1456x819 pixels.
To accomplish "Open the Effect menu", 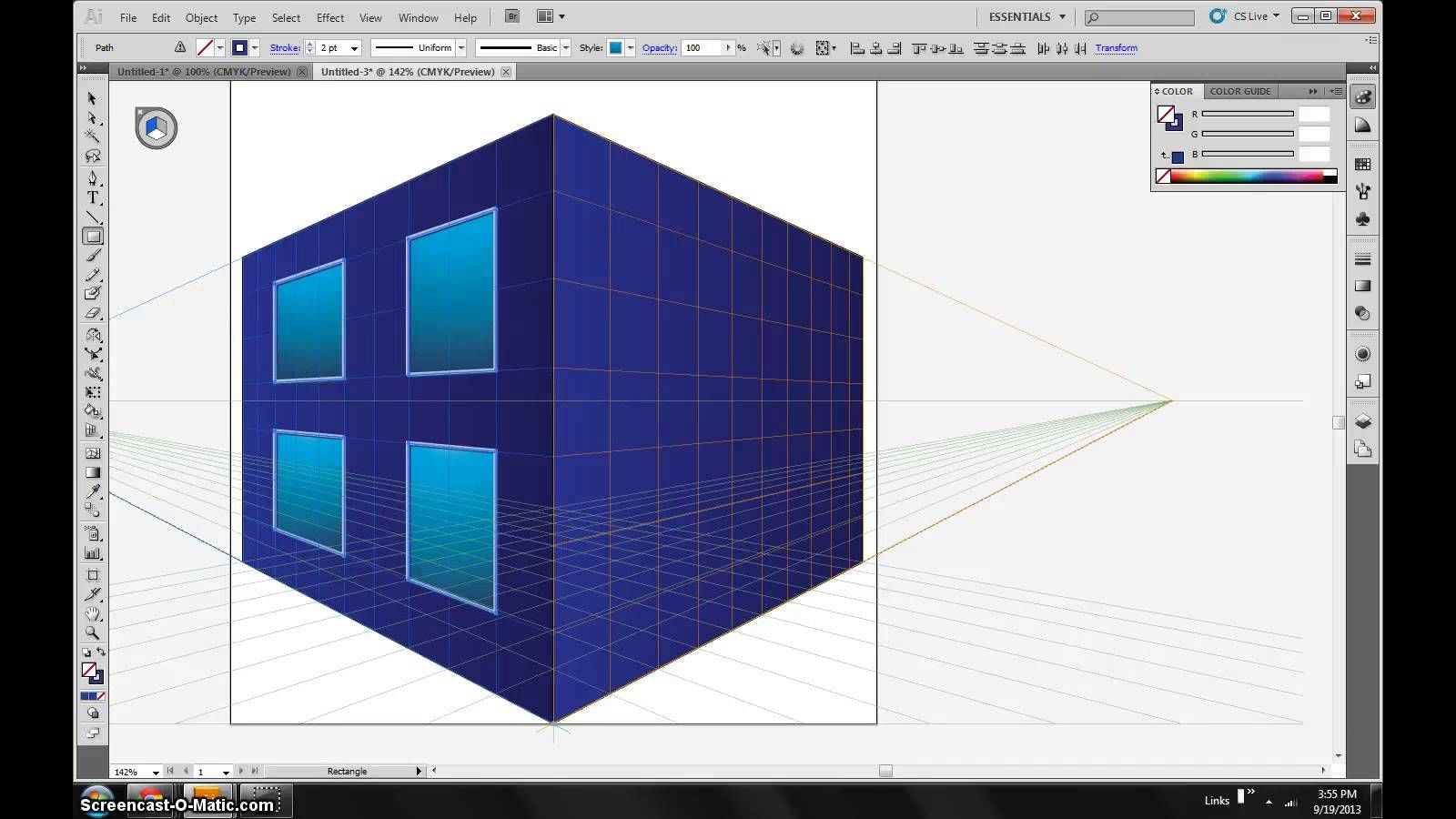I will [x=329, y=17].
